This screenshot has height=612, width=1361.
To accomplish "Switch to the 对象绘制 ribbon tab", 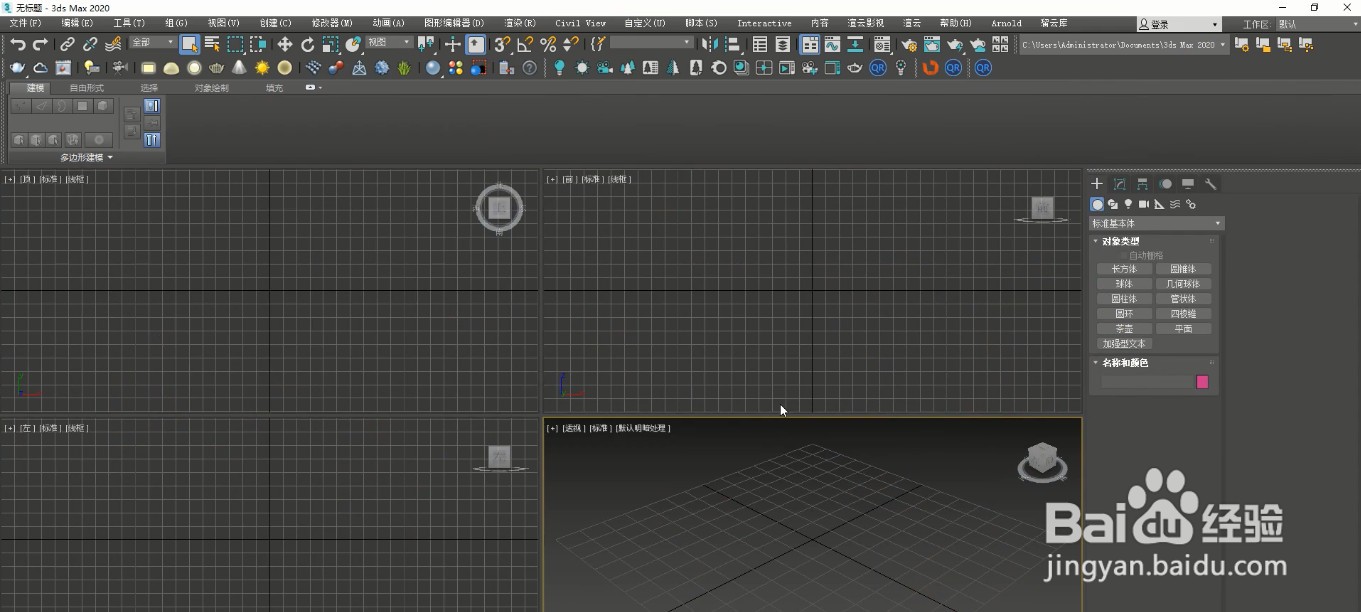I will coord(211,88).
